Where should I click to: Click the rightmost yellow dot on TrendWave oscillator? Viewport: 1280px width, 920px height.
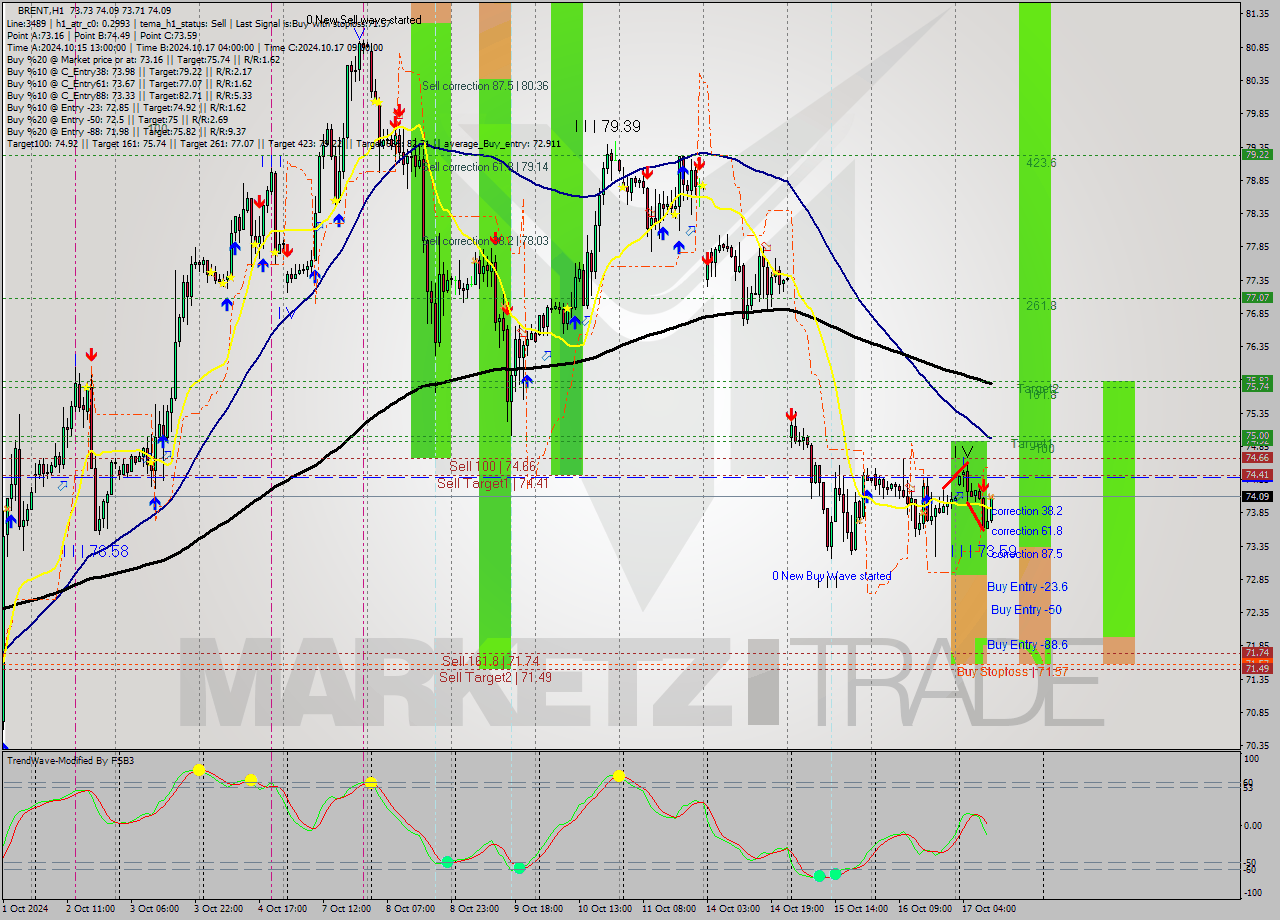[x=619, y=775]
